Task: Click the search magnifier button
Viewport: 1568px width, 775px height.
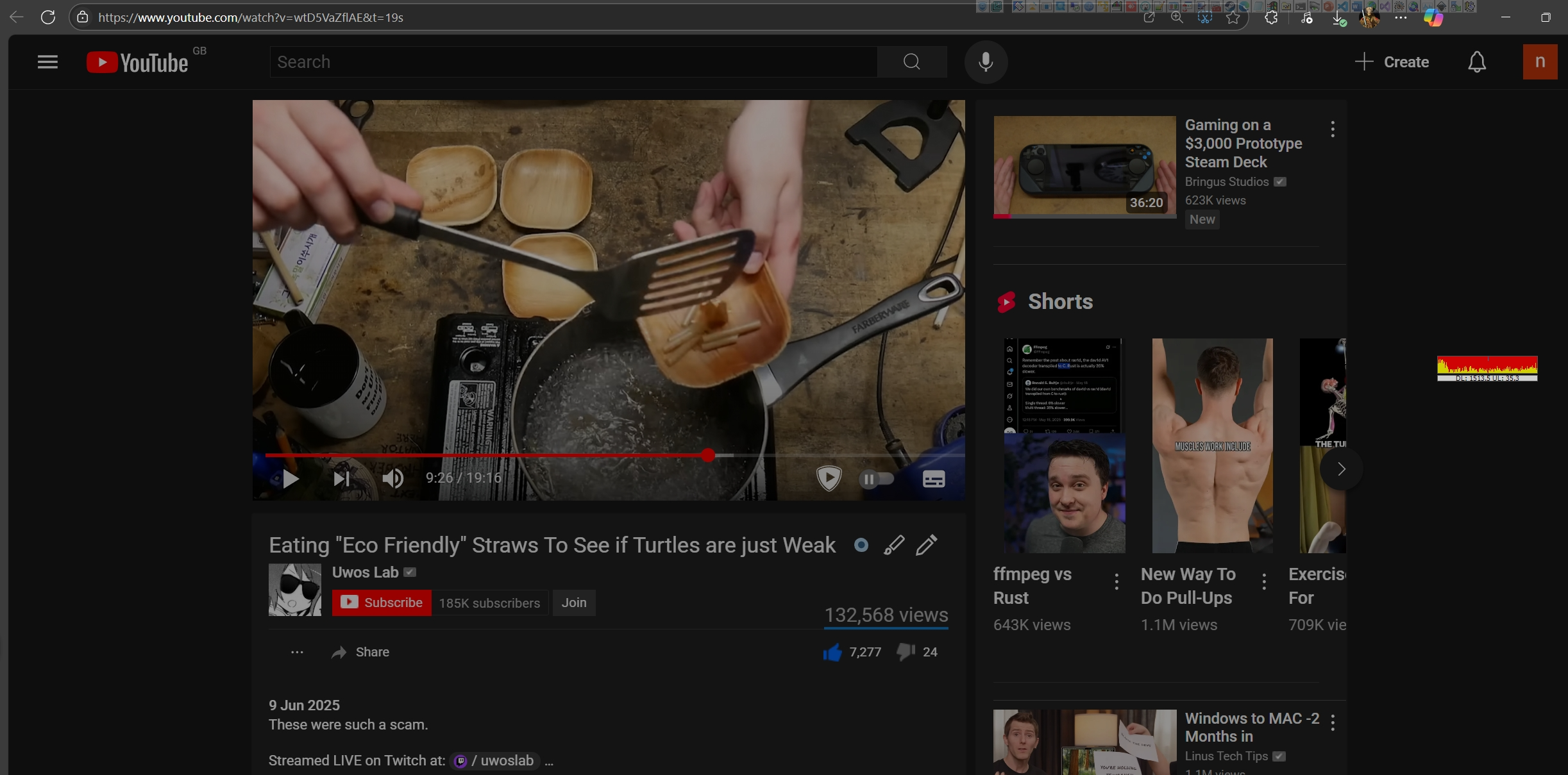Action: coord(912,62)
